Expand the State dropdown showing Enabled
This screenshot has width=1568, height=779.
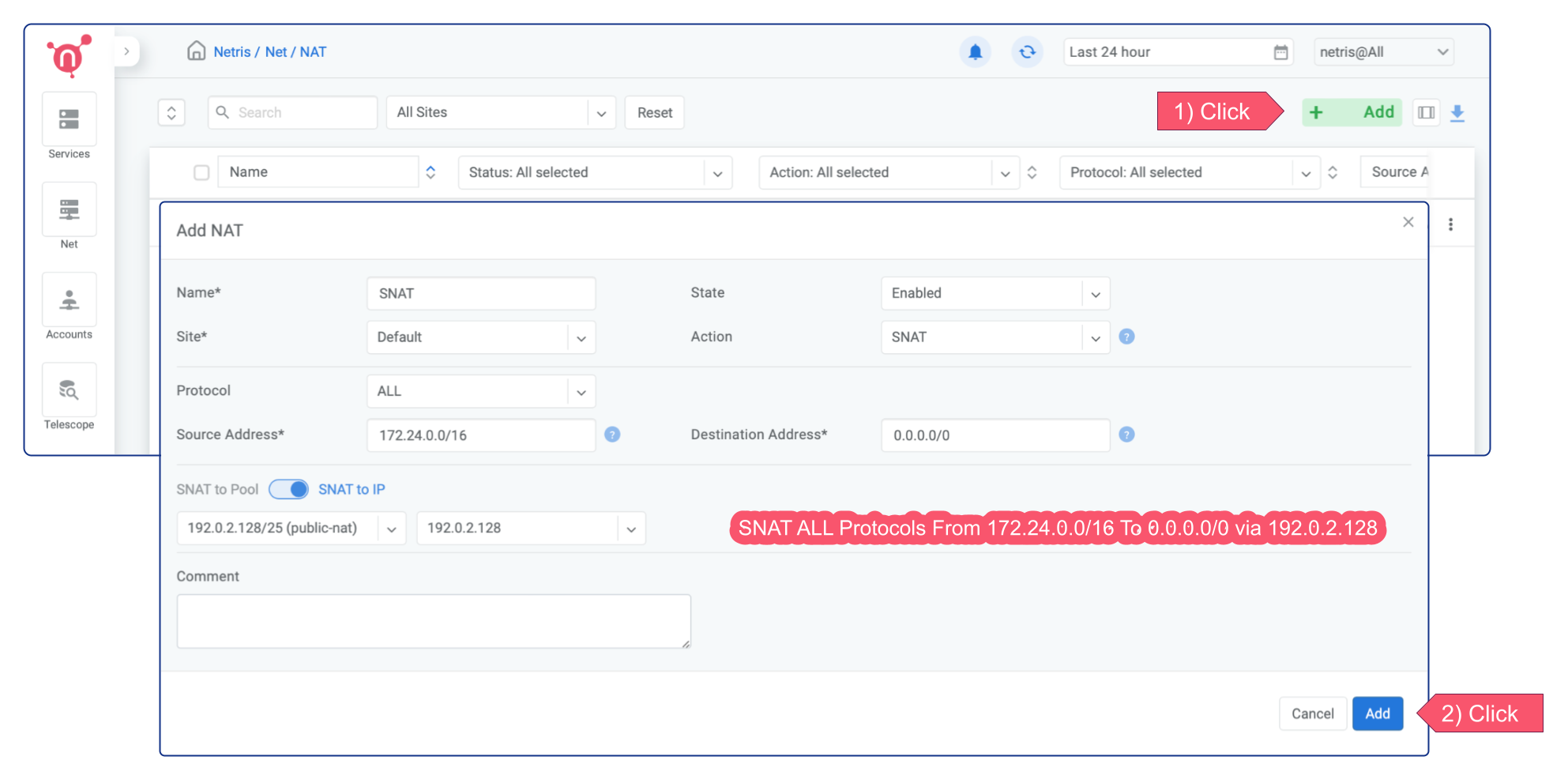1096,293
